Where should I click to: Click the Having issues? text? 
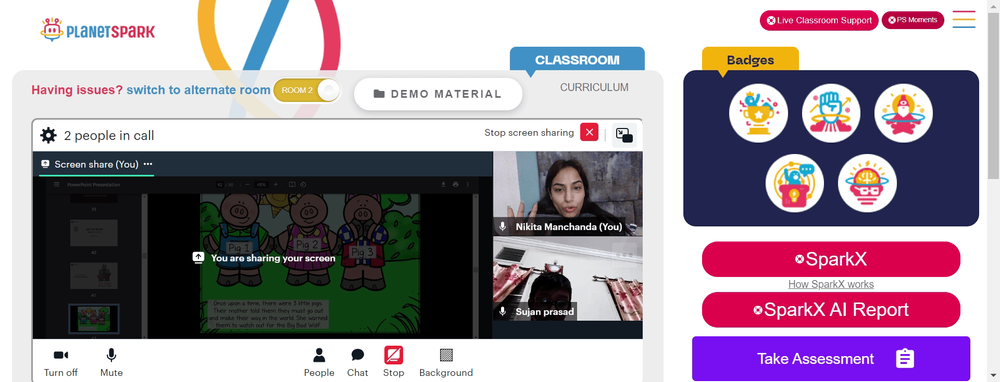pos(77,90)
